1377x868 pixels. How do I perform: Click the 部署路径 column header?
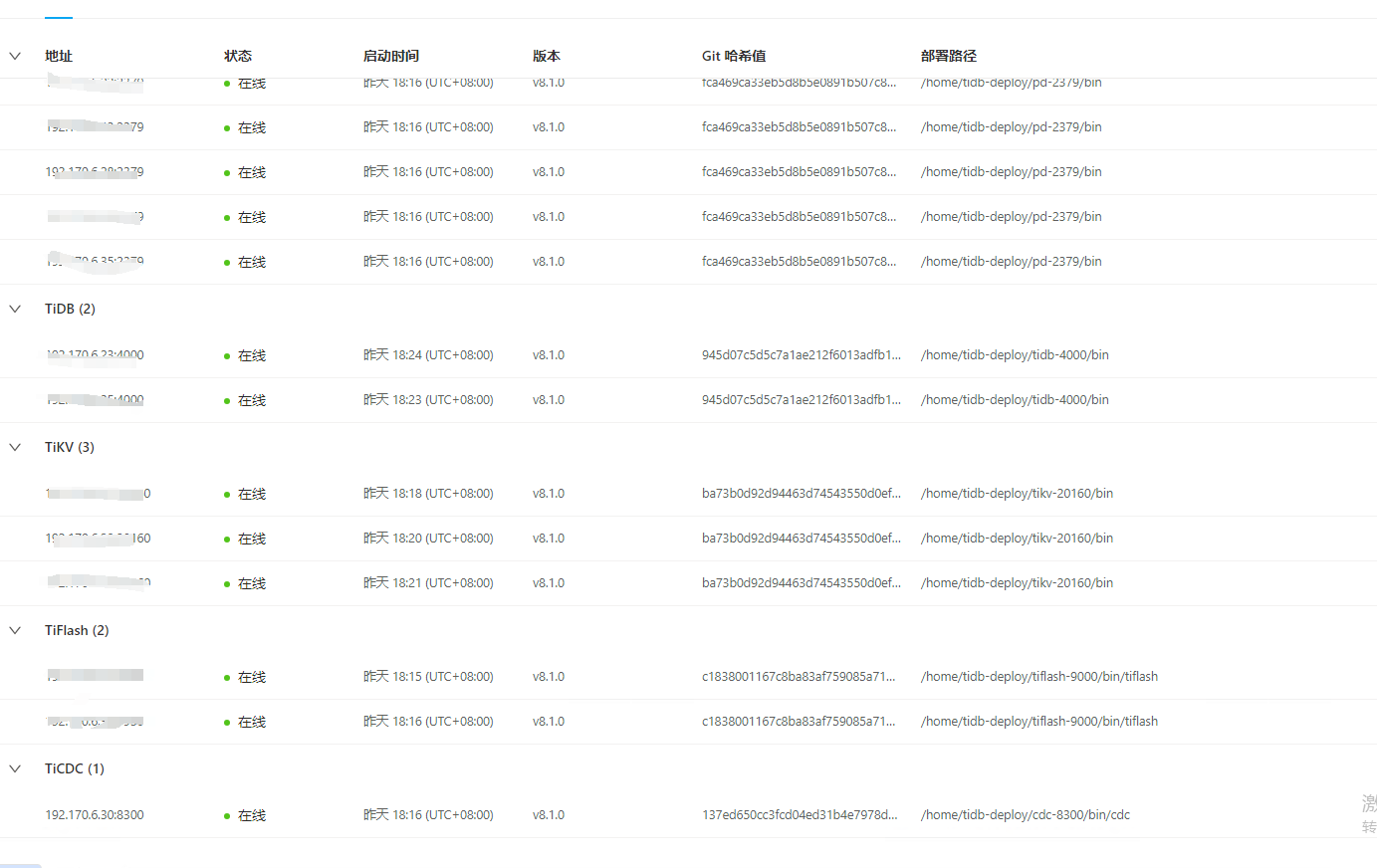click(949, 56)
